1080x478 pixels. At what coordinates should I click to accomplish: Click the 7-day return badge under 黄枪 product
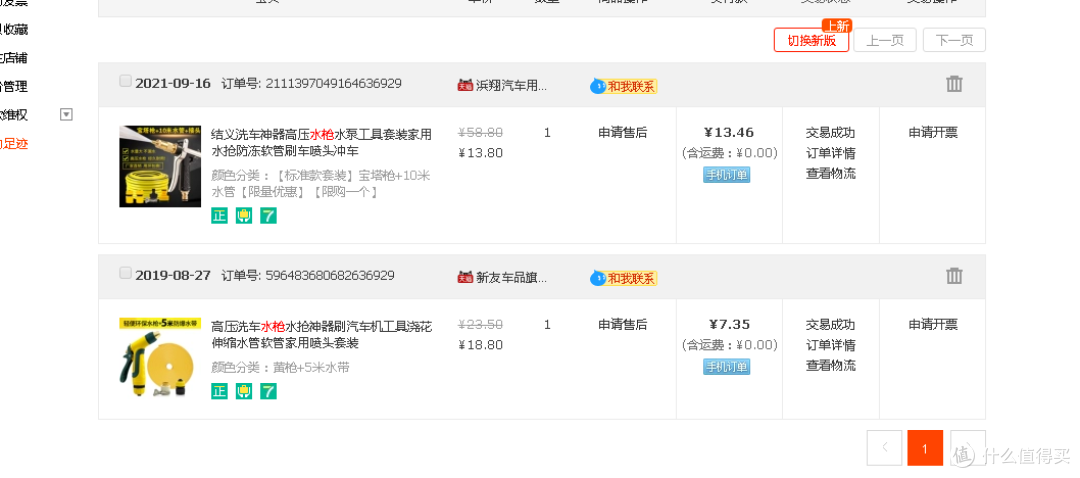269,391
